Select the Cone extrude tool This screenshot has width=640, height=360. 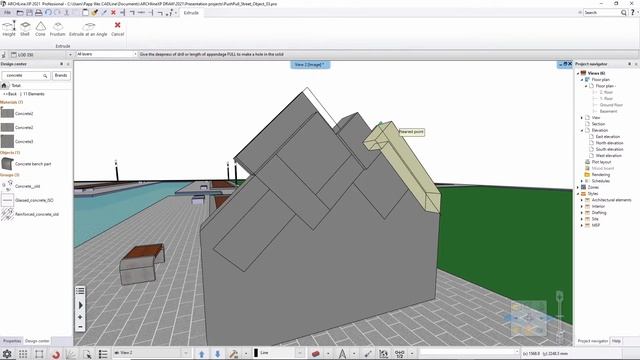[40, 29]
